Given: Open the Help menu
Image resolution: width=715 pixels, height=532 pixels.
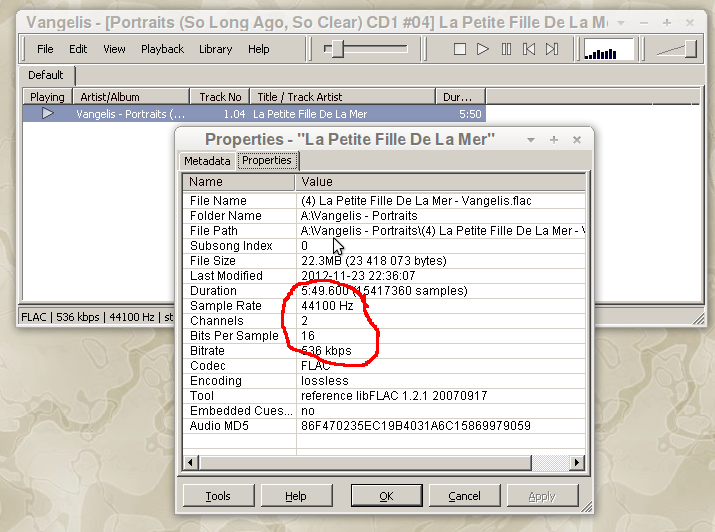Looking at the screenshot, I should tap(259, 49).
